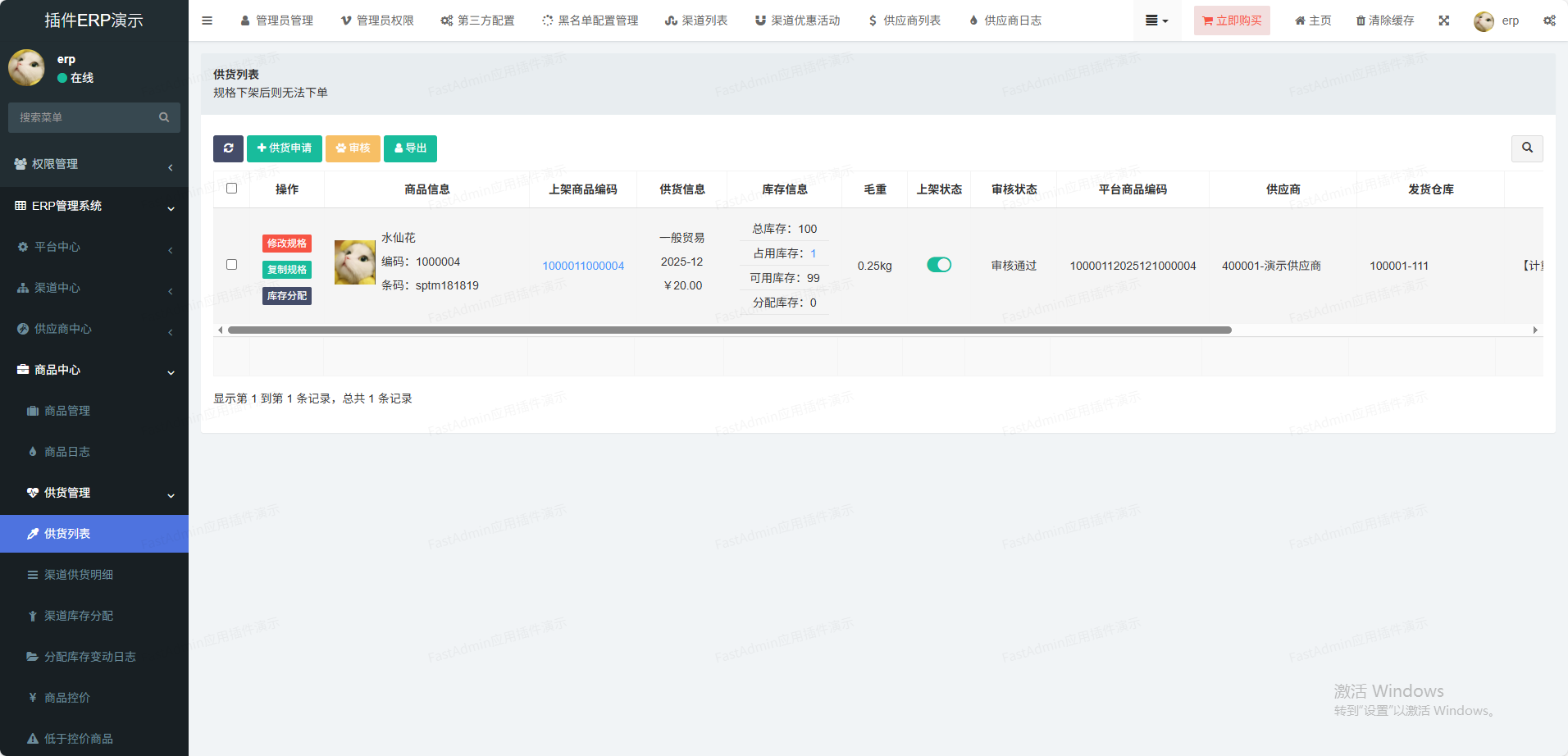The height and width of the screenshot is (756, 1568).
Task: Toggle the sidebar hamburger menu icon
Action: [x=207, y=20]
